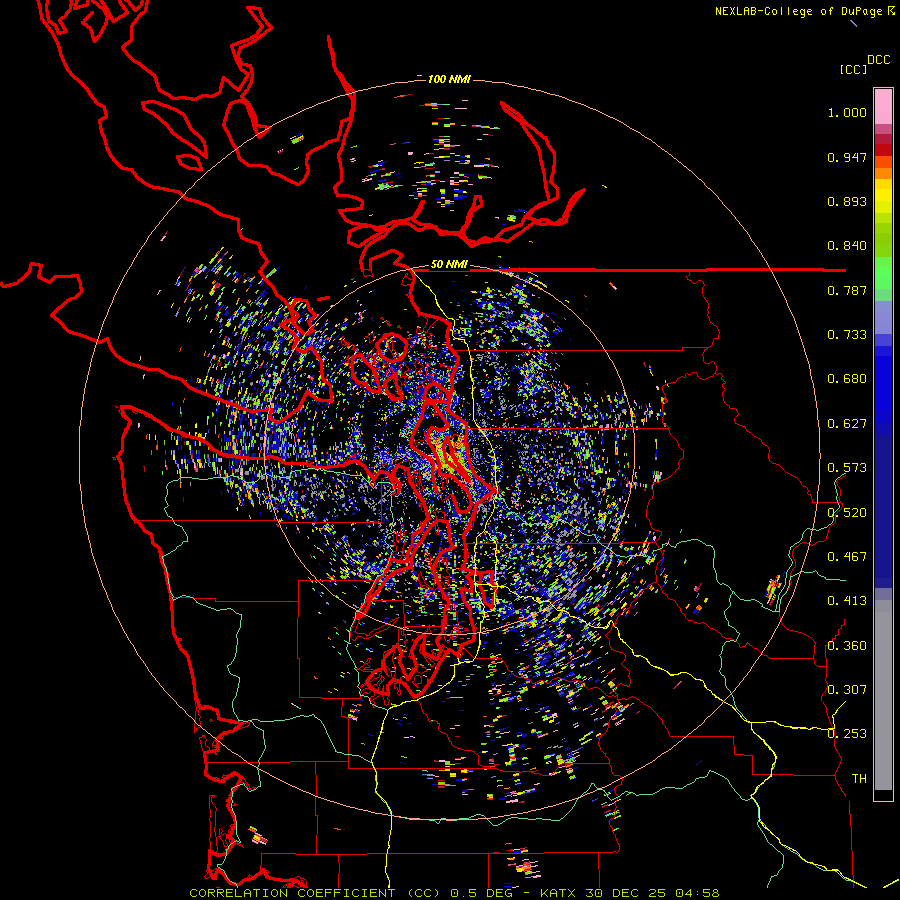Click the 0.573 scale value
Viewport: 900px width, 900px height.
click(847, 468)
